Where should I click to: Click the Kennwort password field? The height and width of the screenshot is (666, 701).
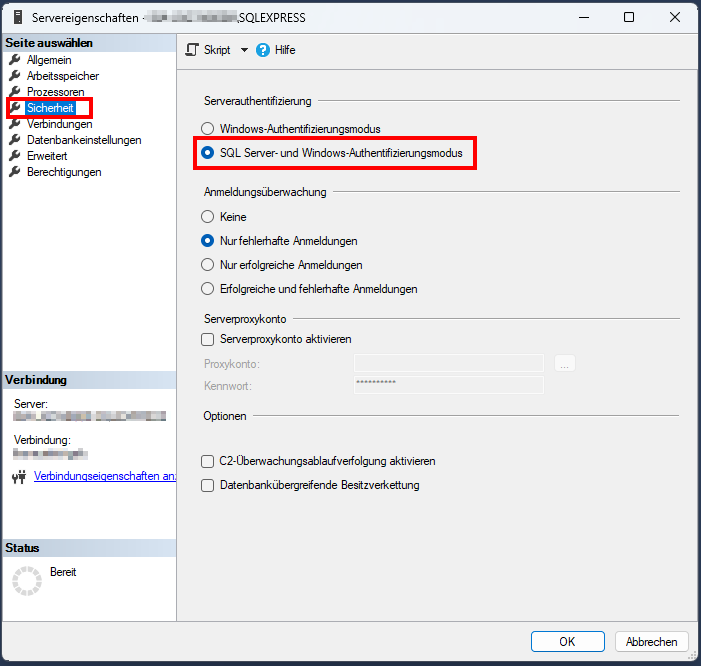(x=449, y=385)
